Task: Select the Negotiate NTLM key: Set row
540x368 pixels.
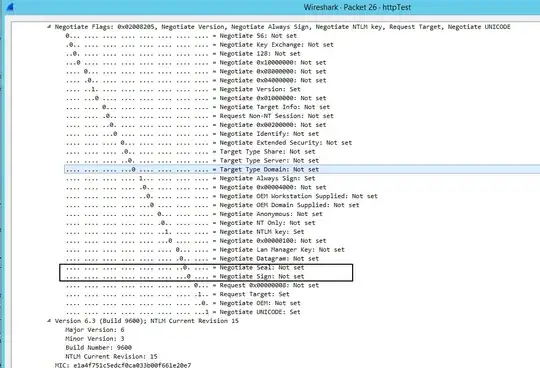Action: (x=185, y=232)
